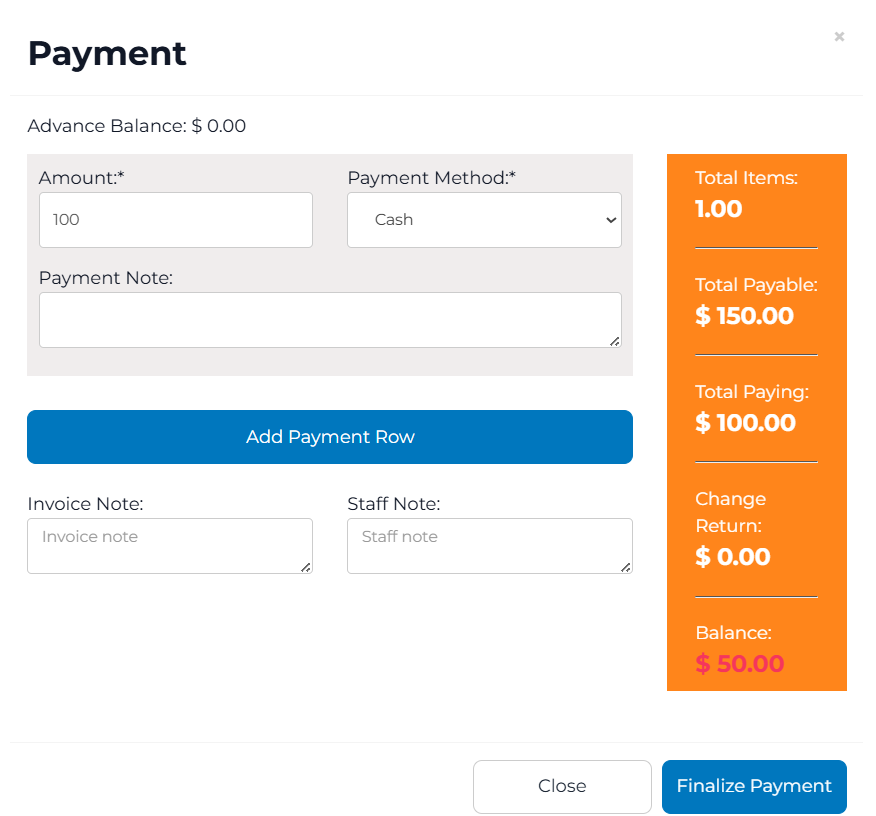Click the Total Payable $150.00 value

(x=744, y=316)
